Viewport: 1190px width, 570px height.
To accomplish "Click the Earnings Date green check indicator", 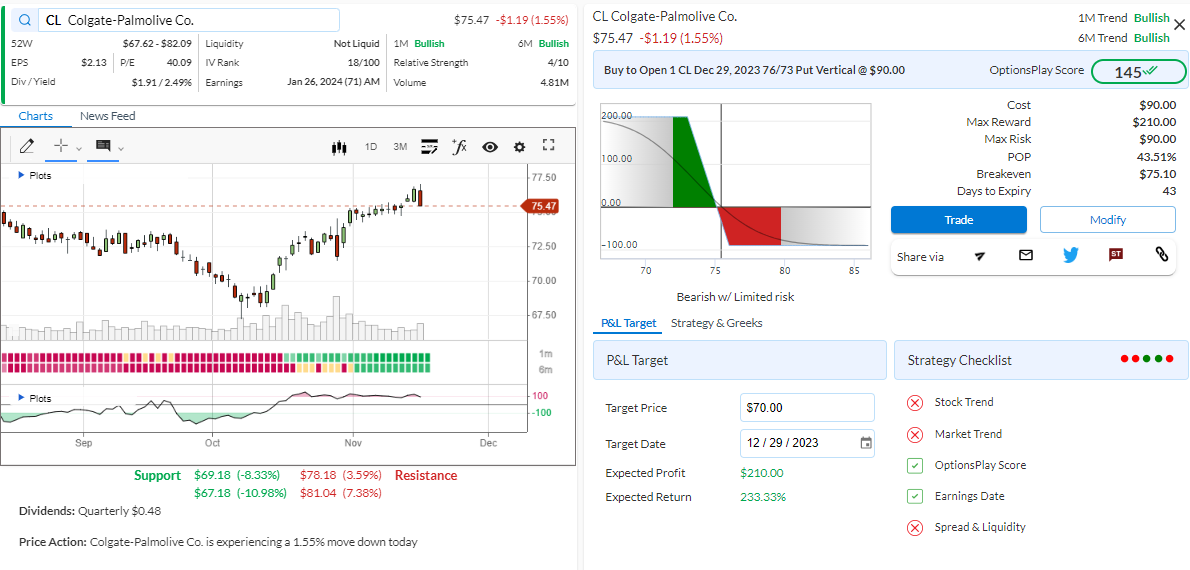I will 915,496.
